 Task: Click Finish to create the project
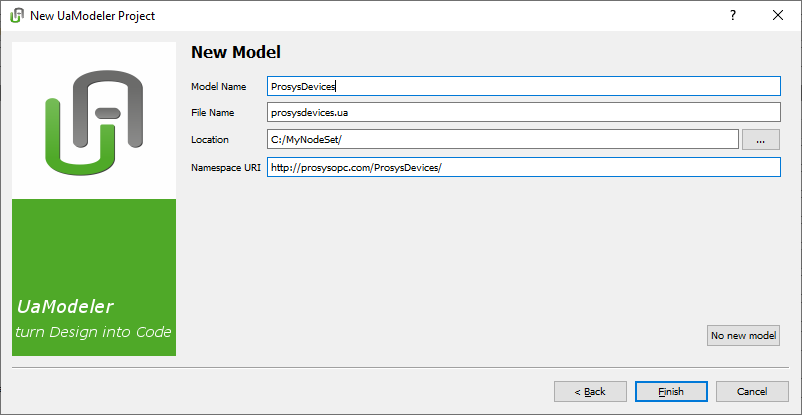pyautogui.click(x=671, y=391)
